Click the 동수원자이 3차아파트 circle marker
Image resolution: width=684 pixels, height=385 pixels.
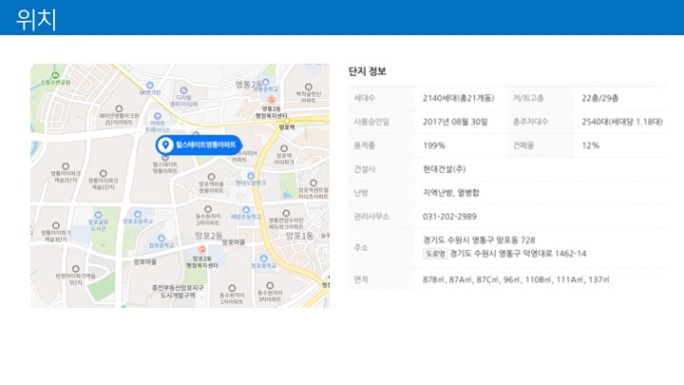click(x=270, y=286)
